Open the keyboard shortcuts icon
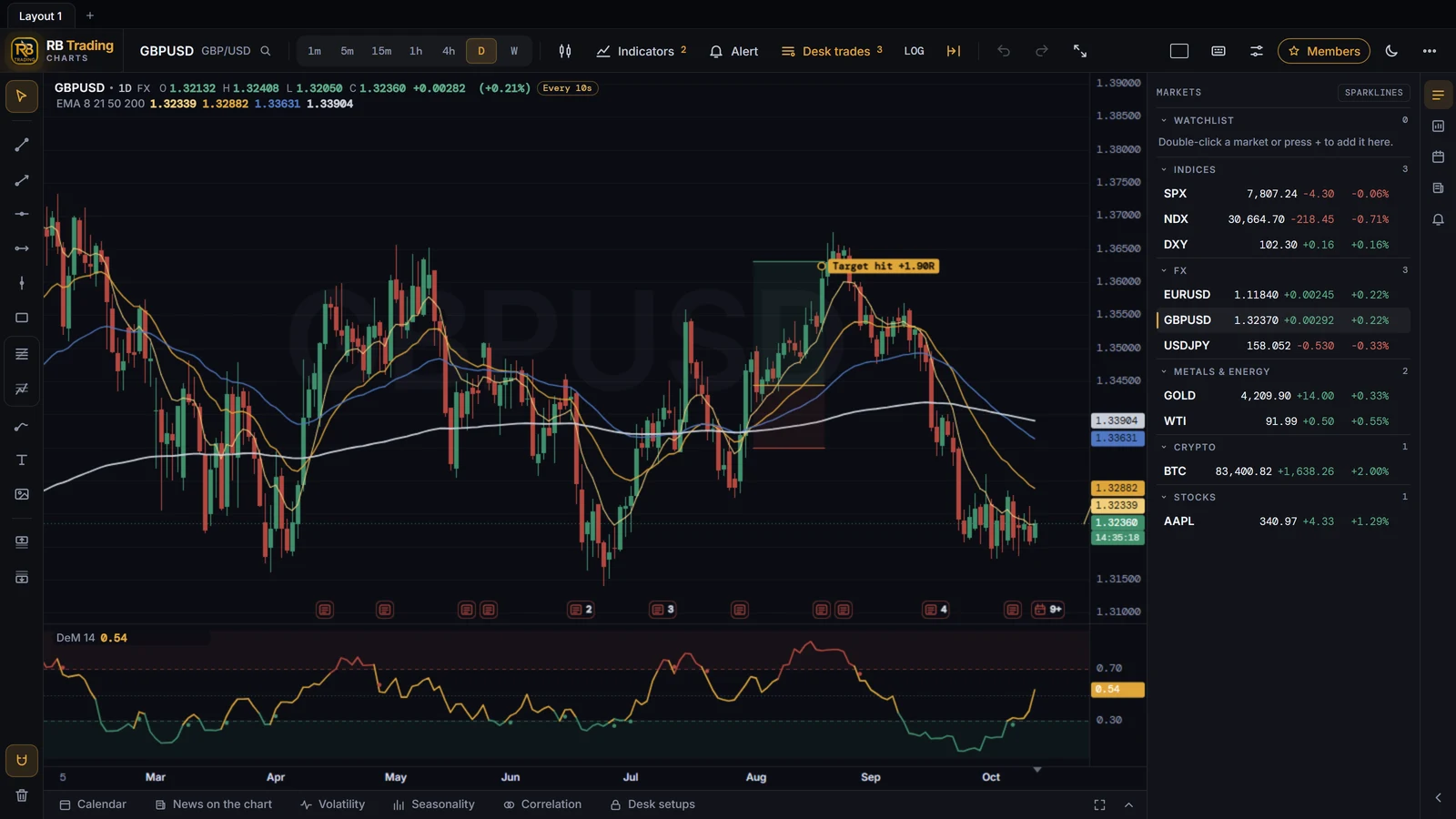Screen dimensions: 1456x819 click(1218, 51)
